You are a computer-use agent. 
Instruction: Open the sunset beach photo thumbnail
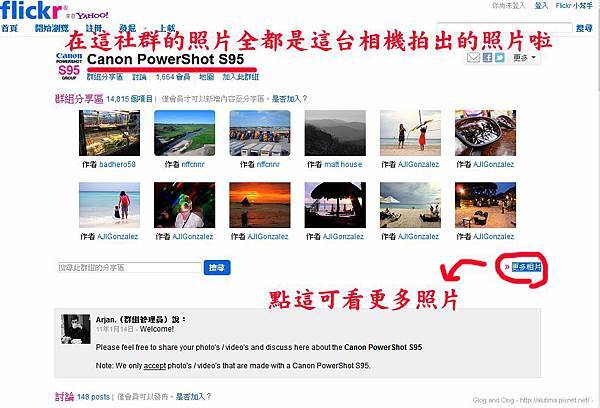(x=260, y=205)
